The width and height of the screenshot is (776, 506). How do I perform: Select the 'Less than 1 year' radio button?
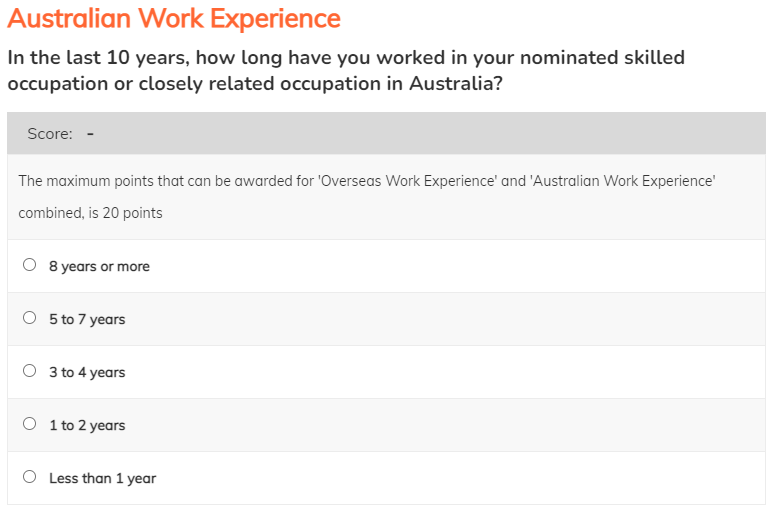coord(30,478)
